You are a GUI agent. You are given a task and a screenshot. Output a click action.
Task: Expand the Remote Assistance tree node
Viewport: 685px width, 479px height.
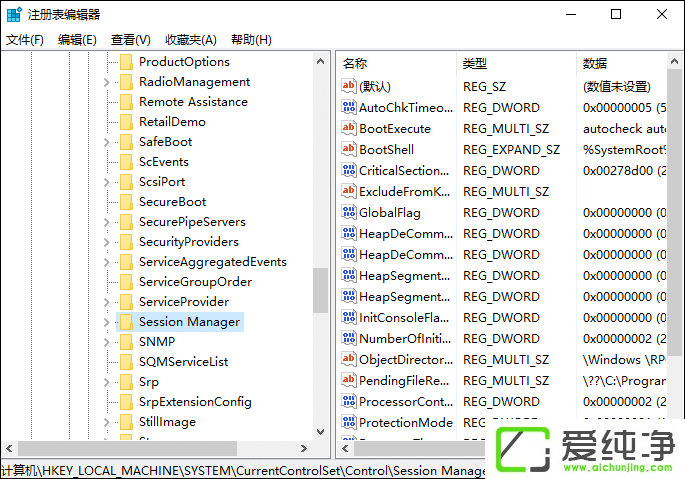click(x=107, y=102)
